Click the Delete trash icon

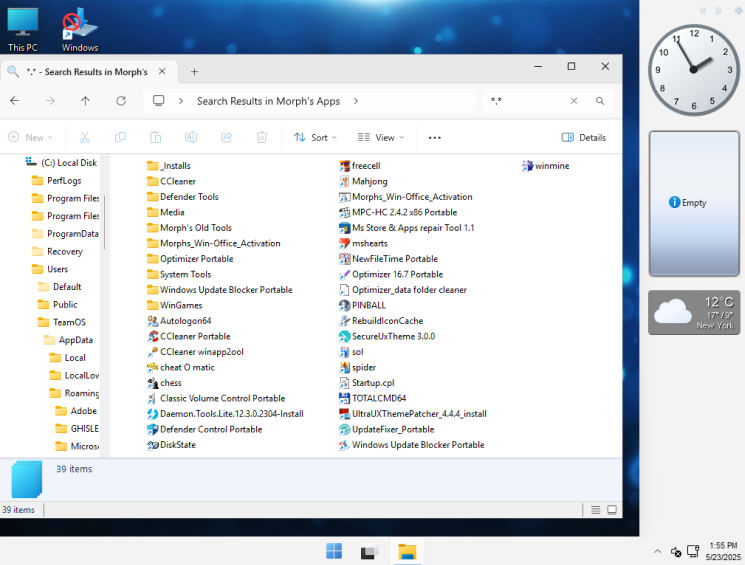pyautogui.click(x=262, y=137)
